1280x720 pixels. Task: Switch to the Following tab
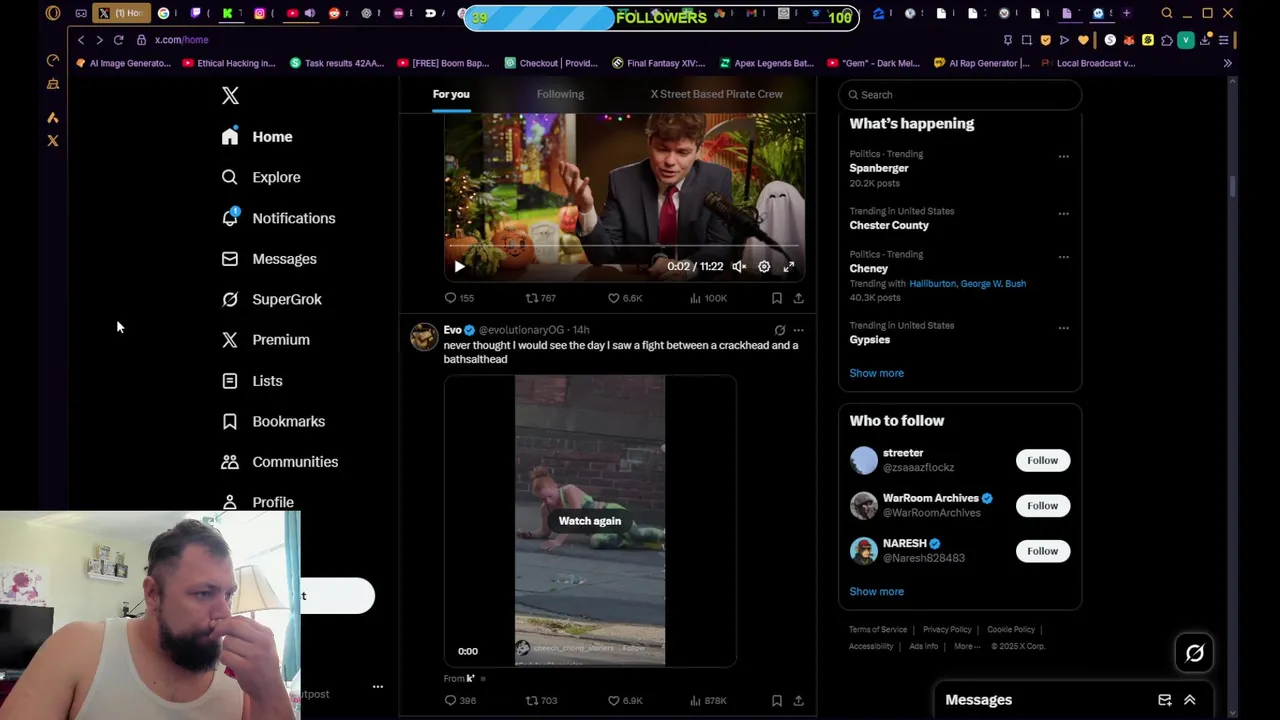coord(560,94)
